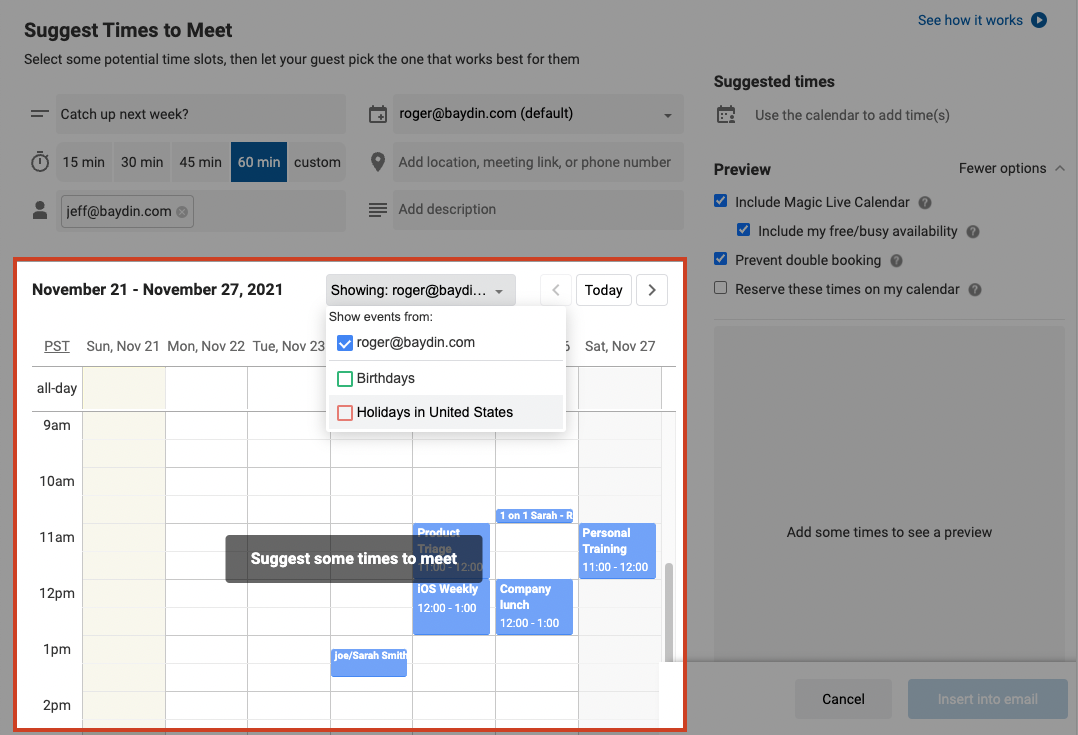Click the description lines icon
The width and height of the screenshot is (1078, 735).
pyautogui.click(x=377, y=210)
